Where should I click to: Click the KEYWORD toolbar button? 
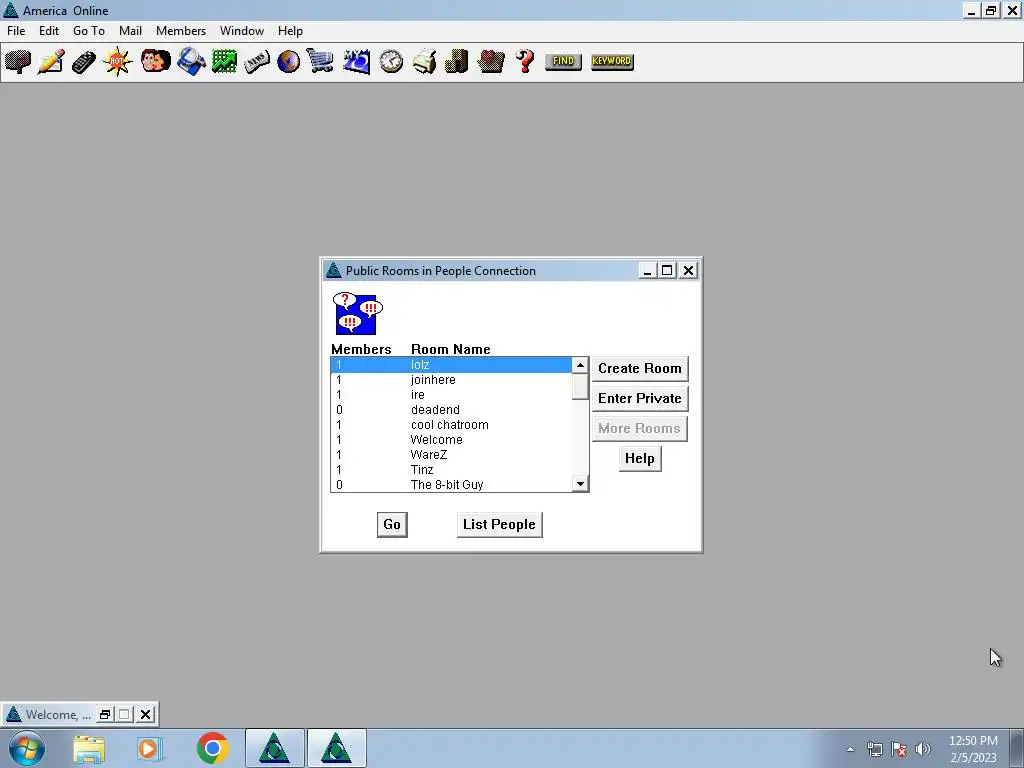[612, 61]
